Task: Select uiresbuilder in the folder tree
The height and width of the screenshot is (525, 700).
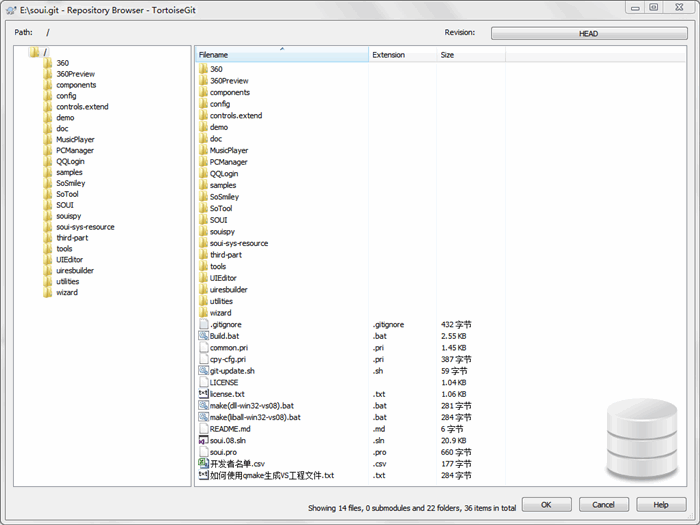Action: tap(75, 271)
